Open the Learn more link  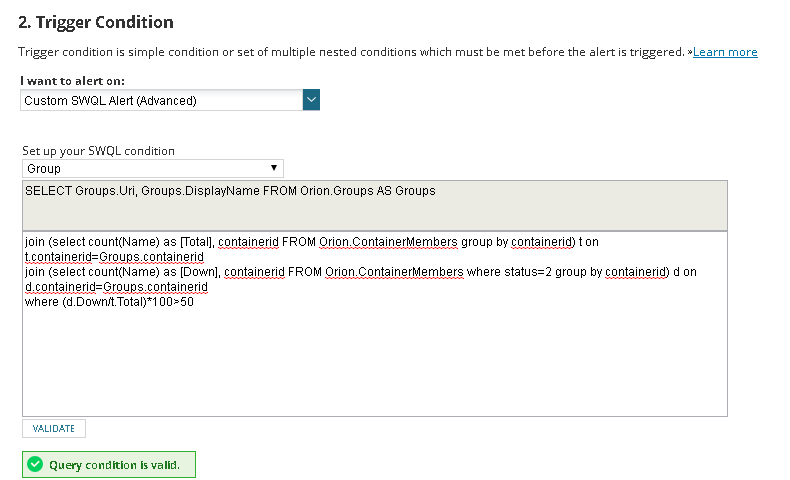725,52
